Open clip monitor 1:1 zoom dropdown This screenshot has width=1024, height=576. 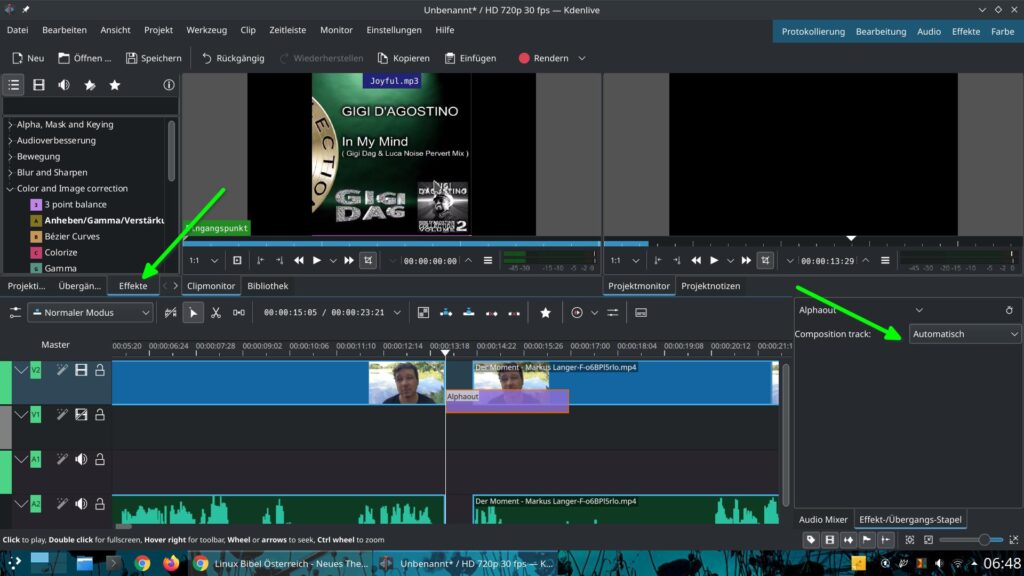pyautogui.click(x=204, y=261)
